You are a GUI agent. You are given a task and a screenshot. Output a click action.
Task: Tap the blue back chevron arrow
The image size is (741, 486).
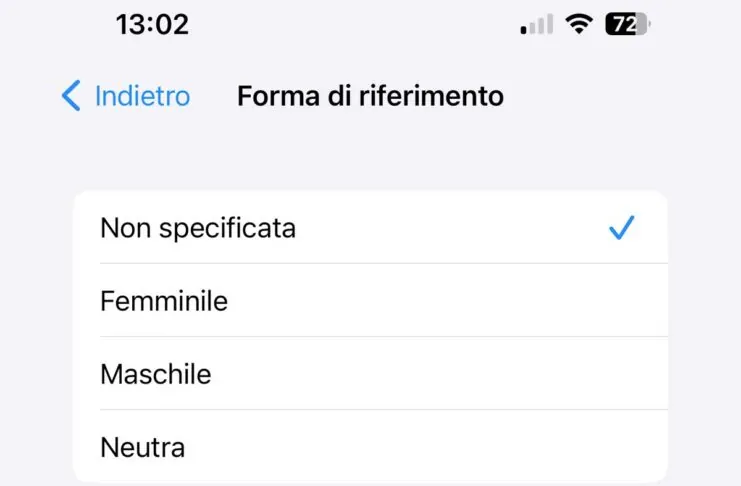(x=71, y=96)
